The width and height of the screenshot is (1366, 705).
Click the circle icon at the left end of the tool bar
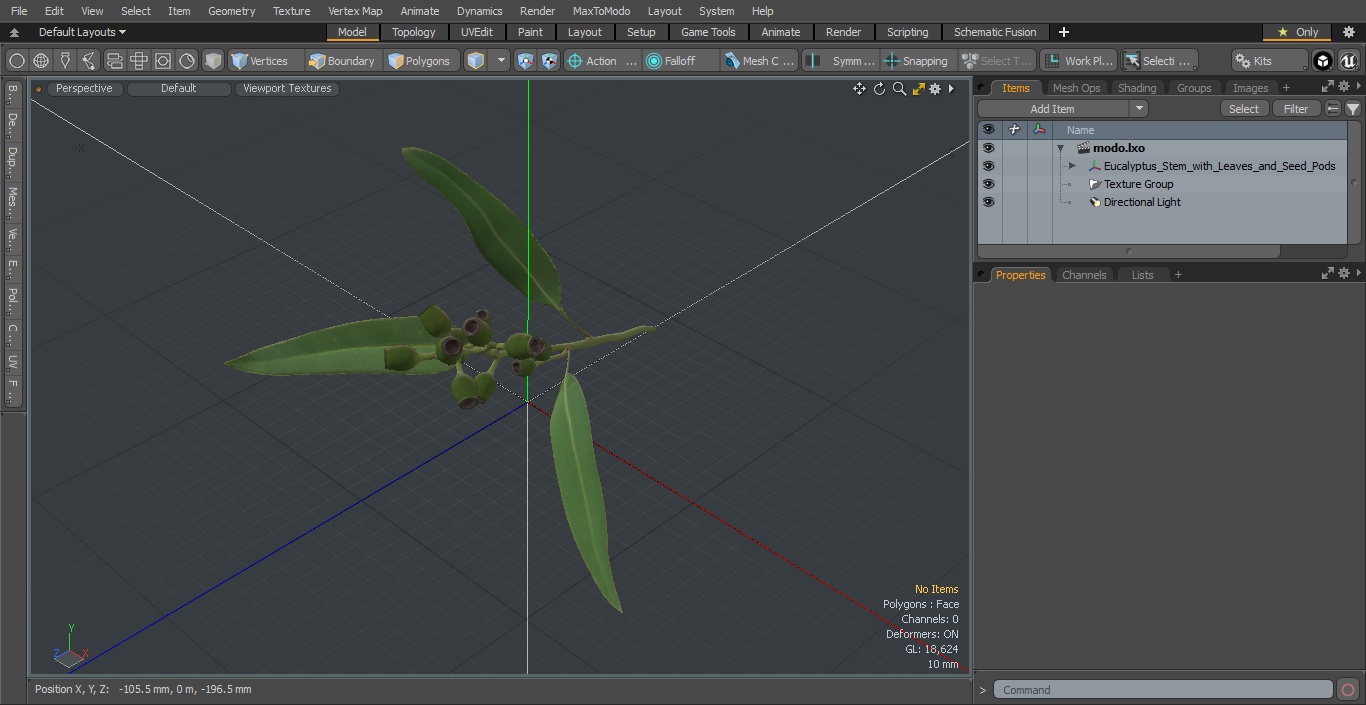16,61
